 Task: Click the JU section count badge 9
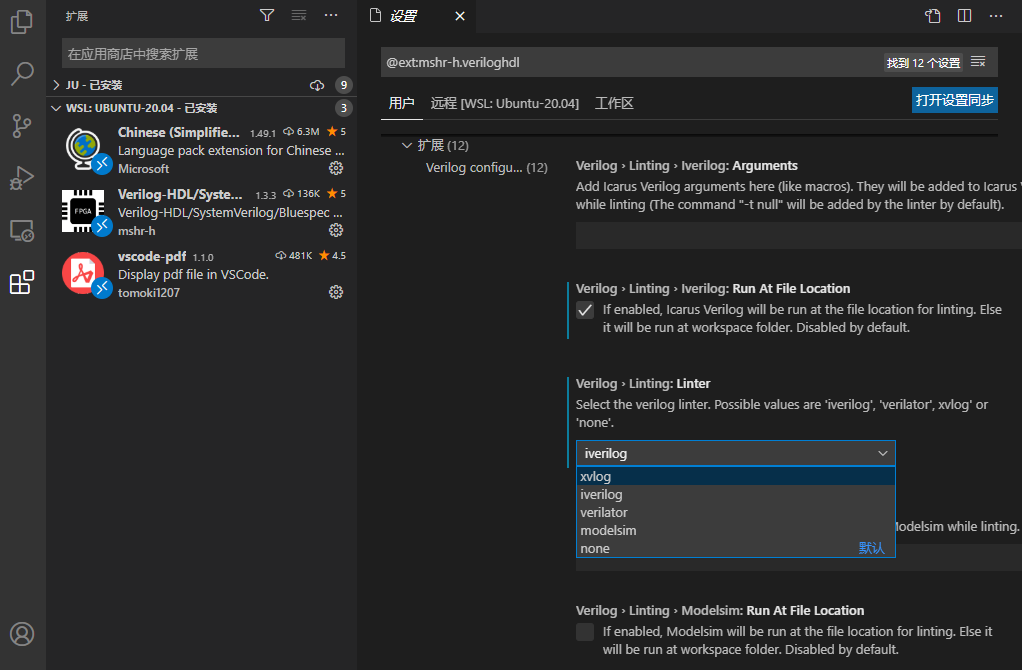tap(343, 85)
